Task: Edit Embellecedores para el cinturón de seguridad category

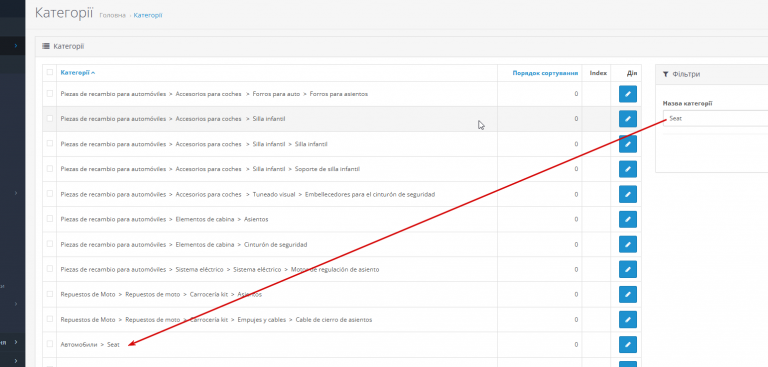Action: point(627,194)
